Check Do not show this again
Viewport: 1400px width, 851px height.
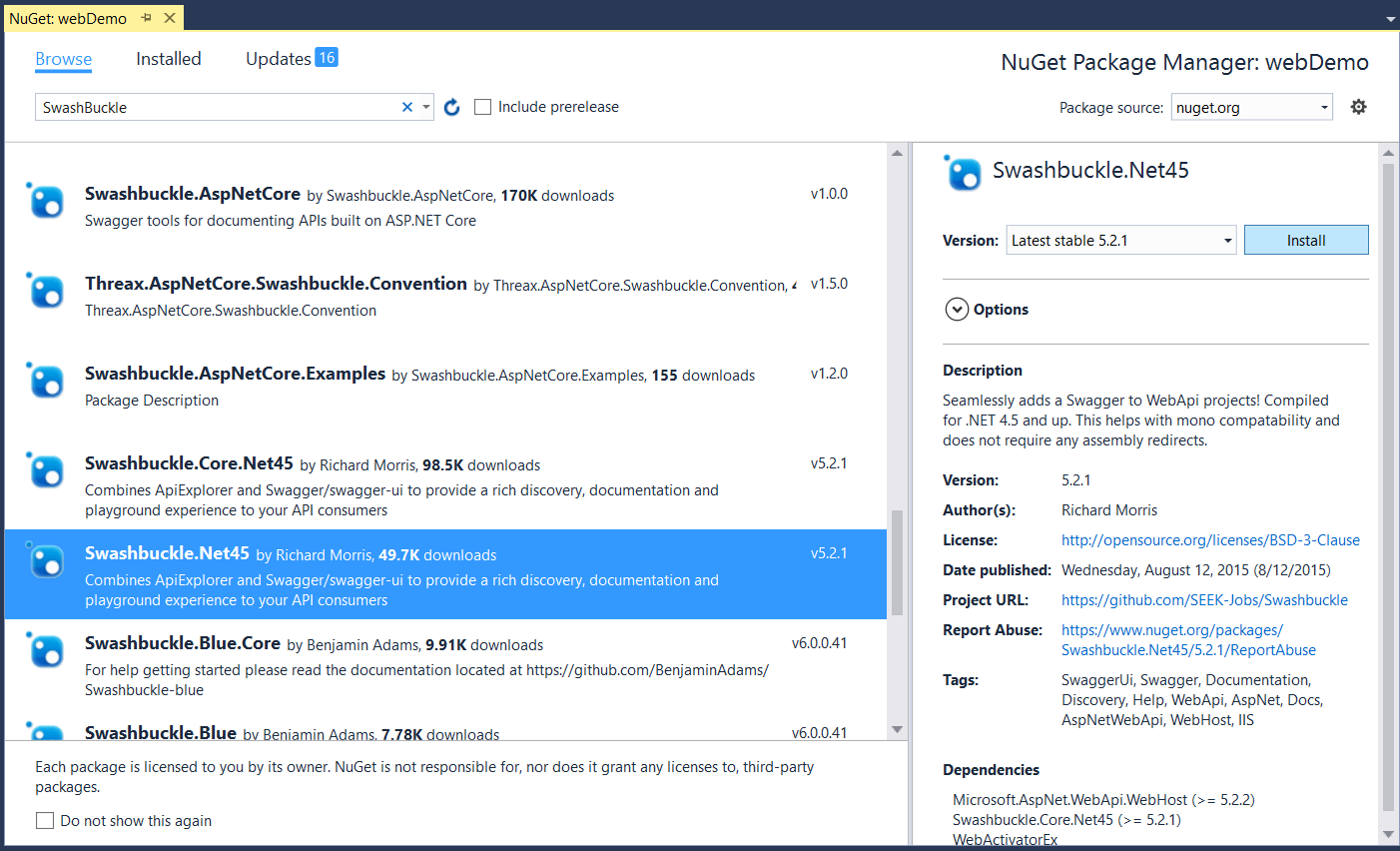tap(45, 820)
